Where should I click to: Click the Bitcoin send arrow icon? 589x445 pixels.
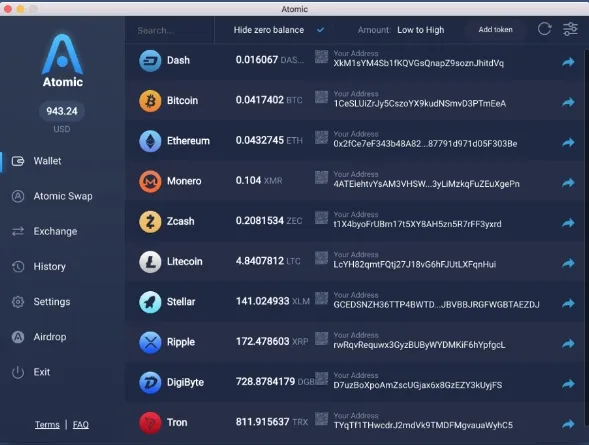(x=568, y=102)
